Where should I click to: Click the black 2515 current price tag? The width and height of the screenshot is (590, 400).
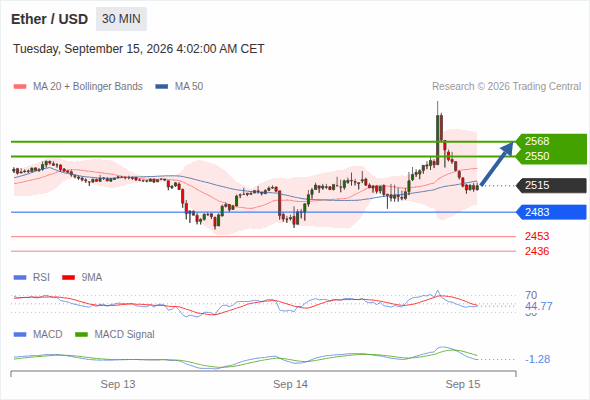click(551, 186)
